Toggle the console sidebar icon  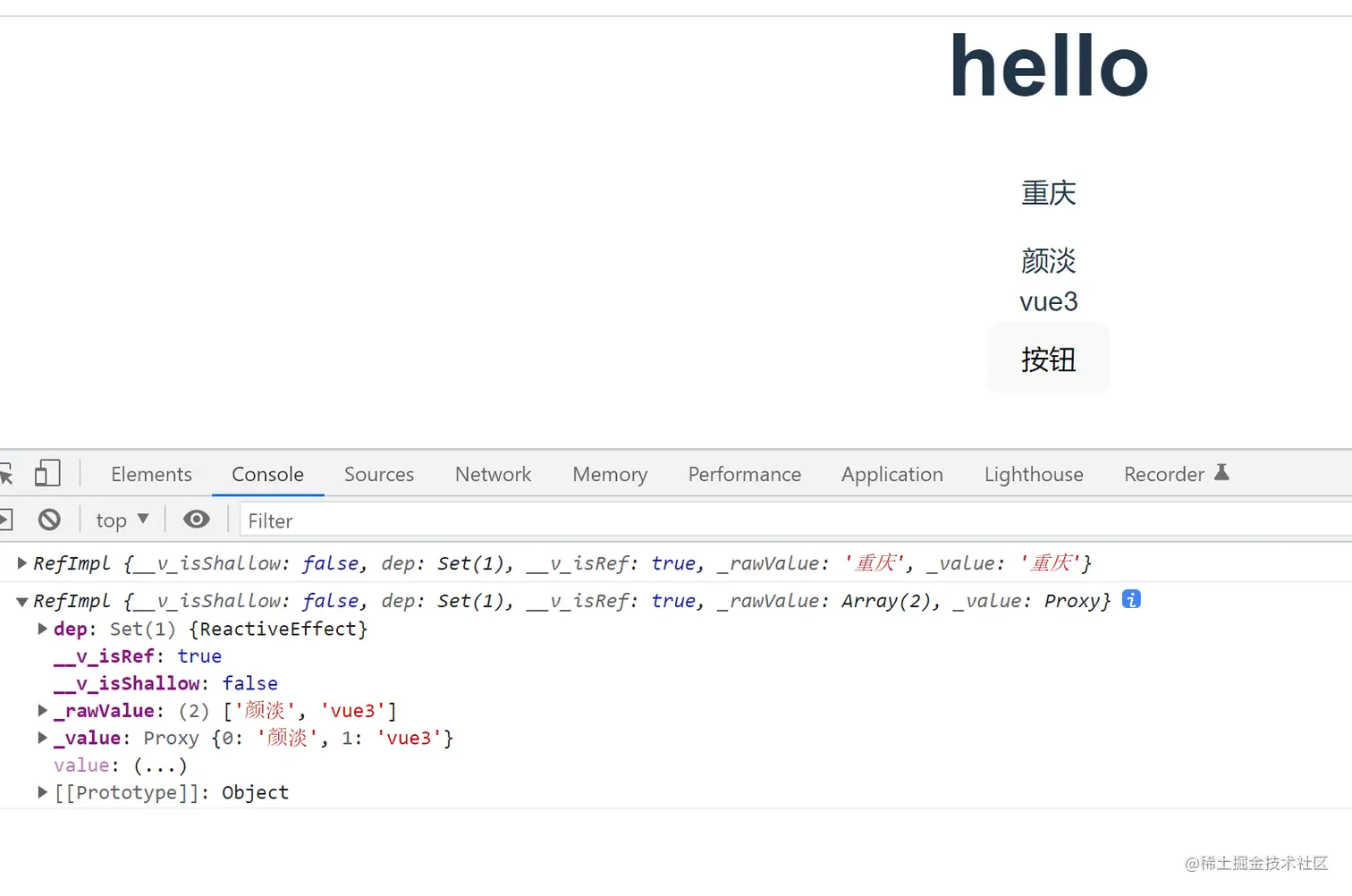coord(5,520)
